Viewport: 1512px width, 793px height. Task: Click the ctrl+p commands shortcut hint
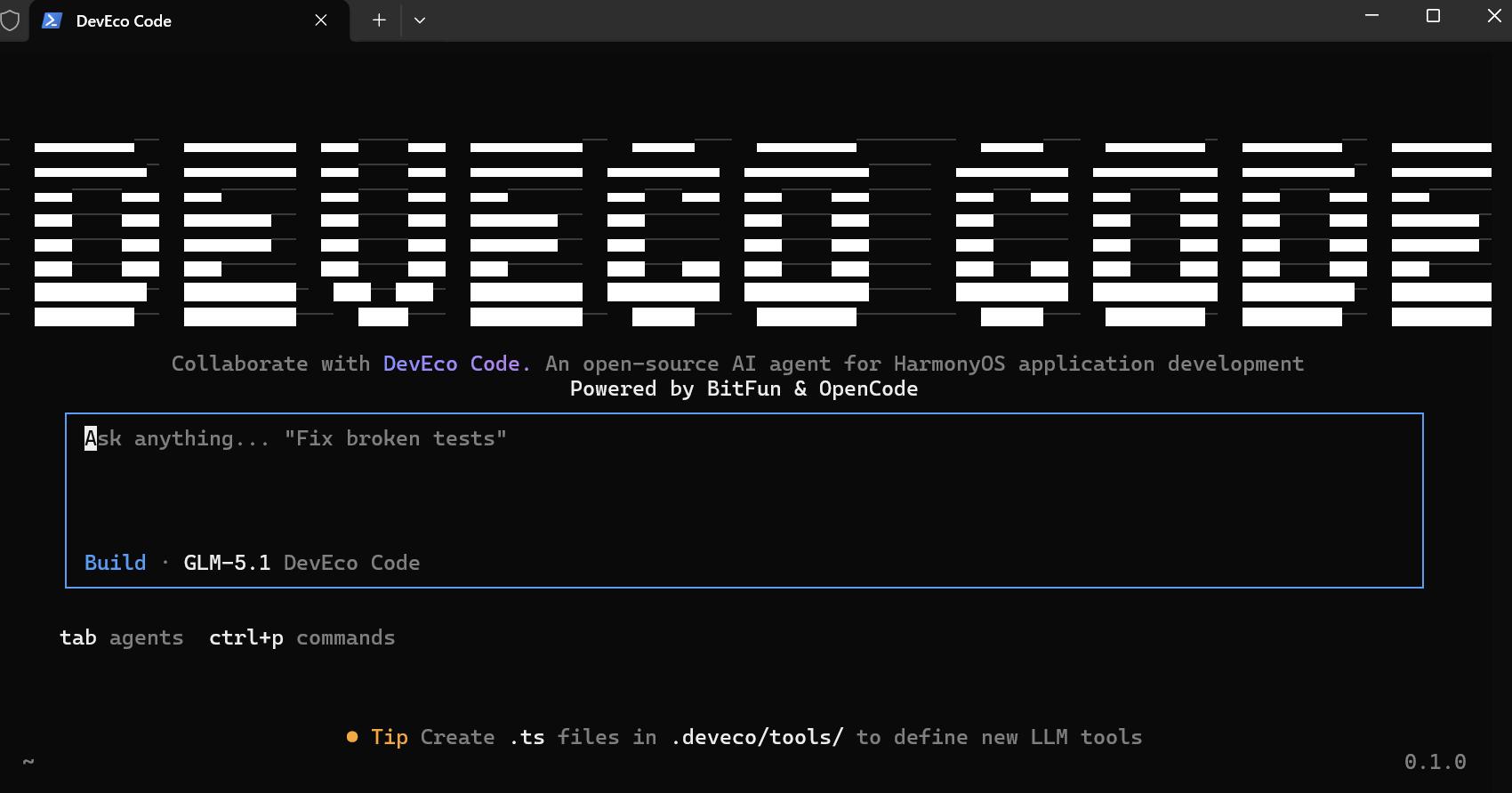(302, 637)
